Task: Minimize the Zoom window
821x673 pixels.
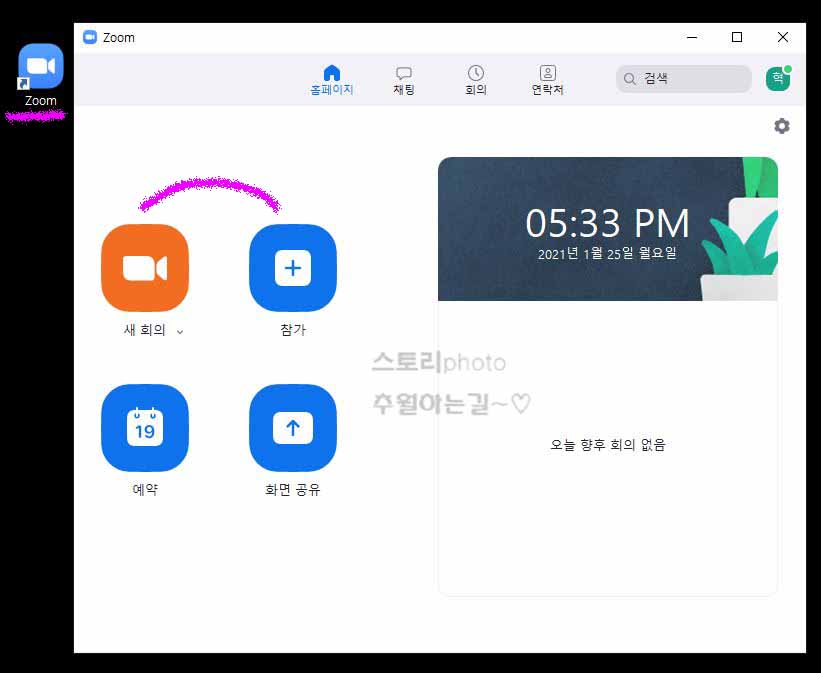Action: click(x=692, y=37)
